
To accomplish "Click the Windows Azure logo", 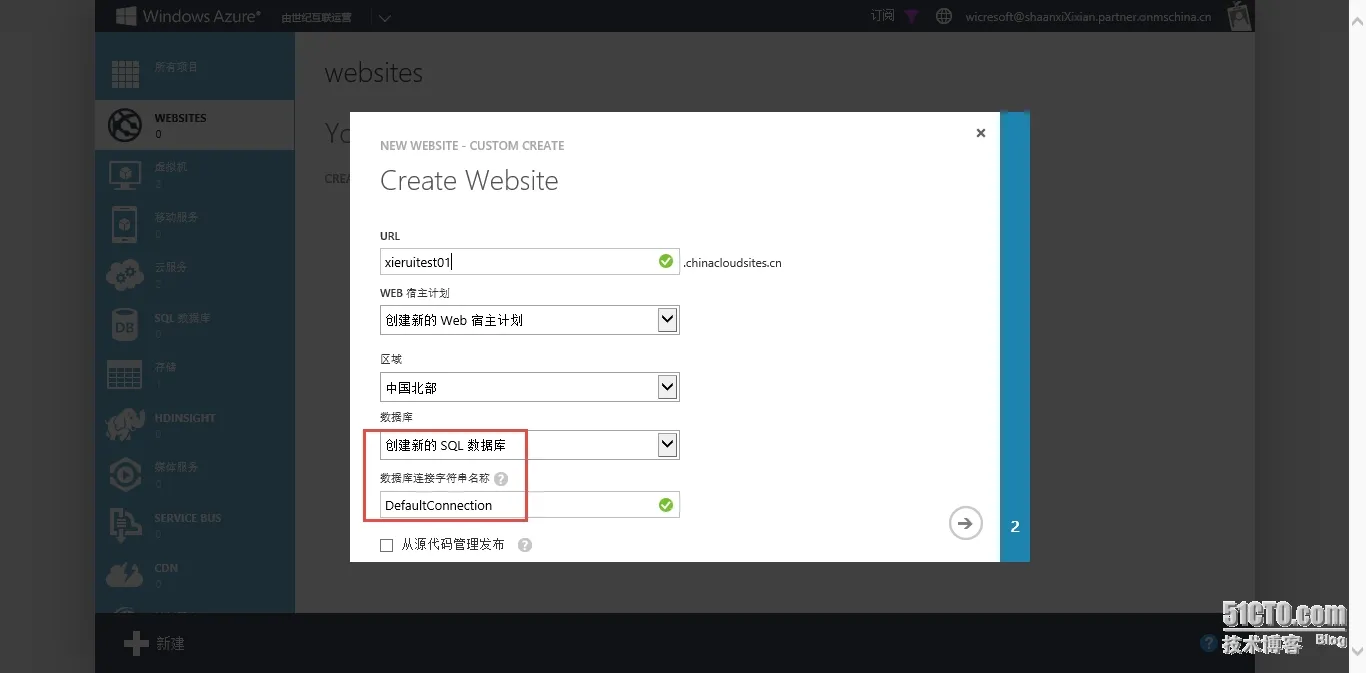I will (x=189, y=16).
